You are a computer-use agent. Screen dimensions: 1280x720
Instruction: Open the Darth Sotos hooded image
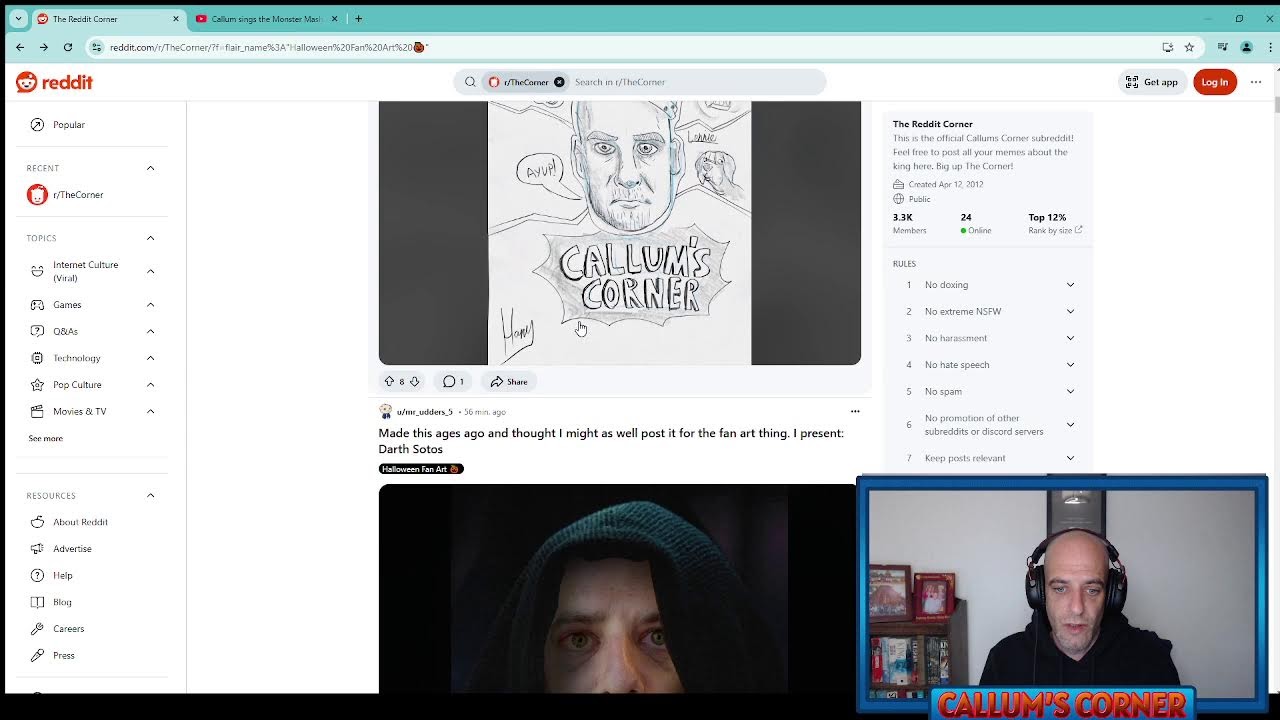tap(617, 588)
